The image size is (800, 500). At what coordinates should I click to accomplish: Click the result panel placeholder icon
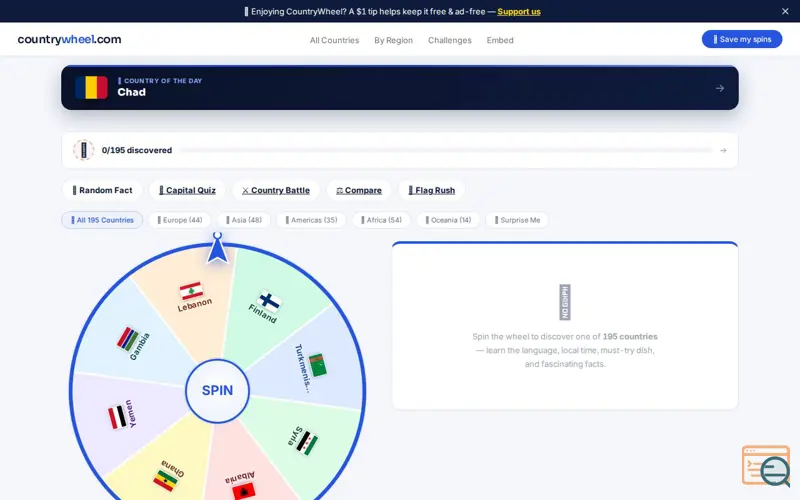click(565, 302)
